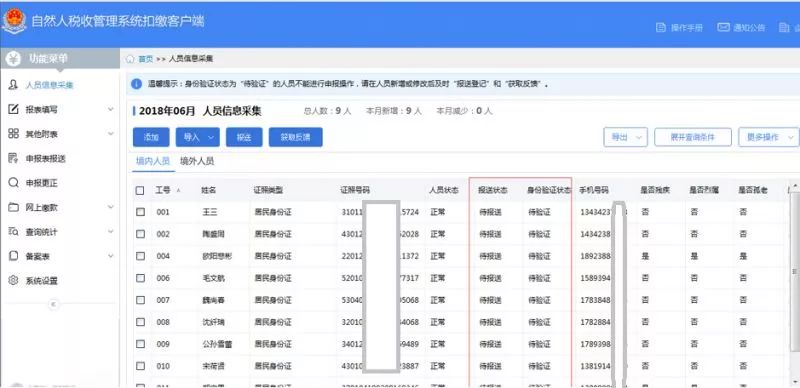Switch to the 境外人员 tab
800x388 pixels.
pyautogui.click(x=197, y=161)
